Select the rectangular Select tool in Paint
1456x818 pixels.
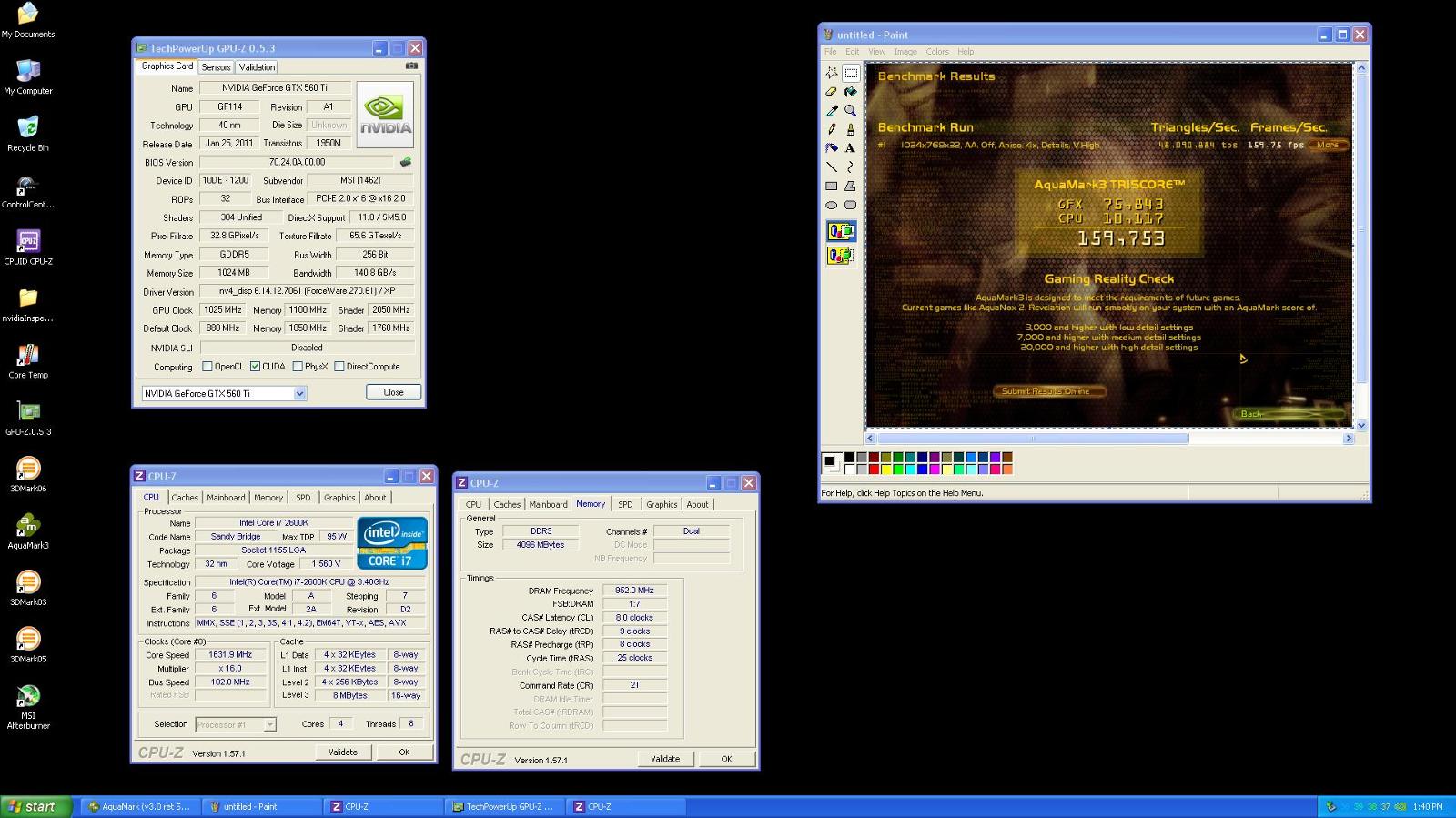tap(851, 73)
